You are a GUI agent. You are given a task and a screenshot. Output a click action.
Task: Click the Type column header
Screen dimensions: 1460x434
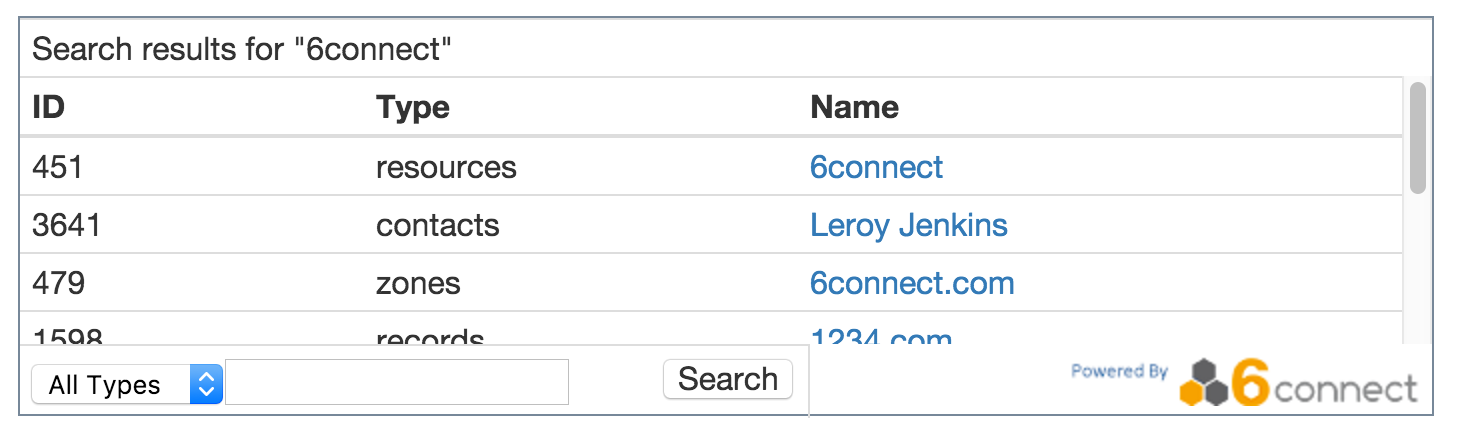[412, 107]
